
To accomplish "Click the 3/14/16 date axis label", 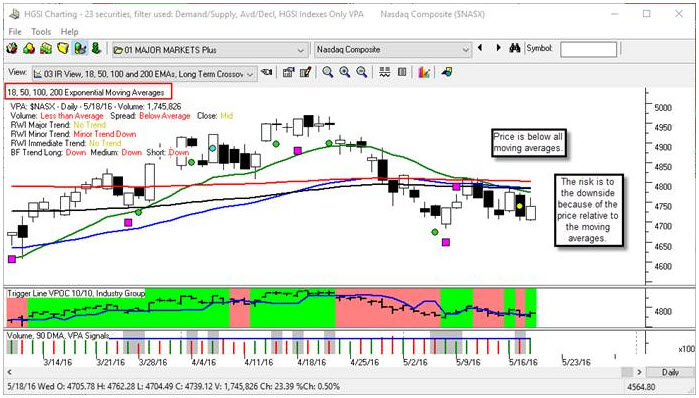I will tap(58, 362).
